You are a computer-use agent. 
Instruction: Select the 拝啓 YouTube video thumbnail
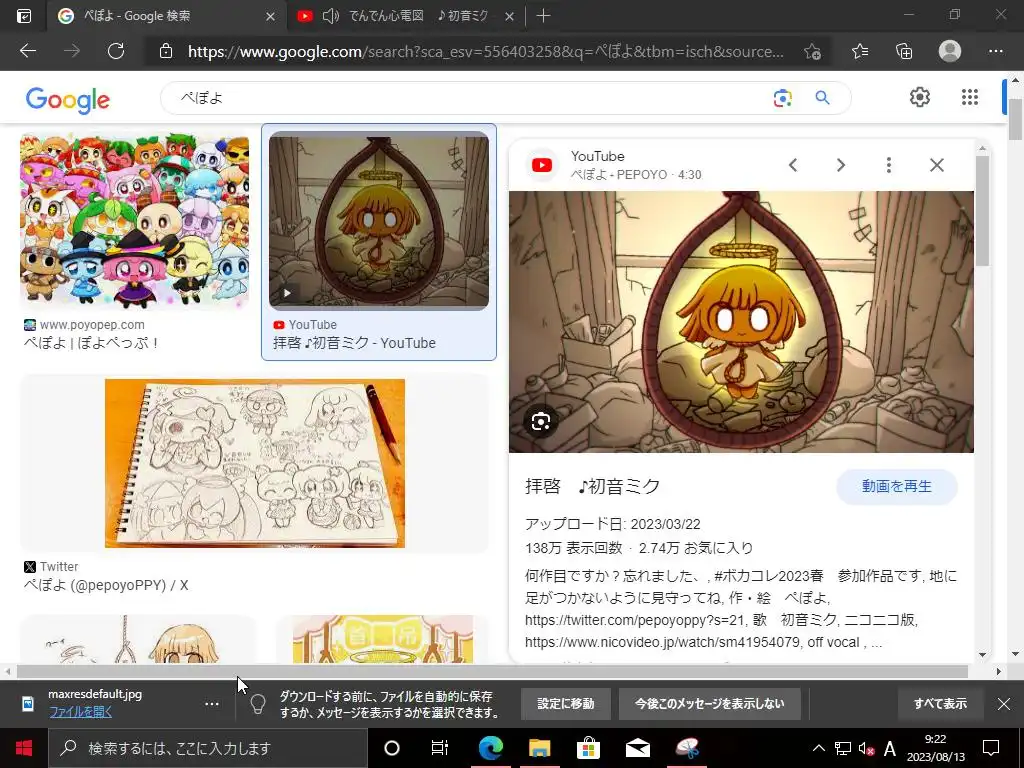click(x=379, y=220)
